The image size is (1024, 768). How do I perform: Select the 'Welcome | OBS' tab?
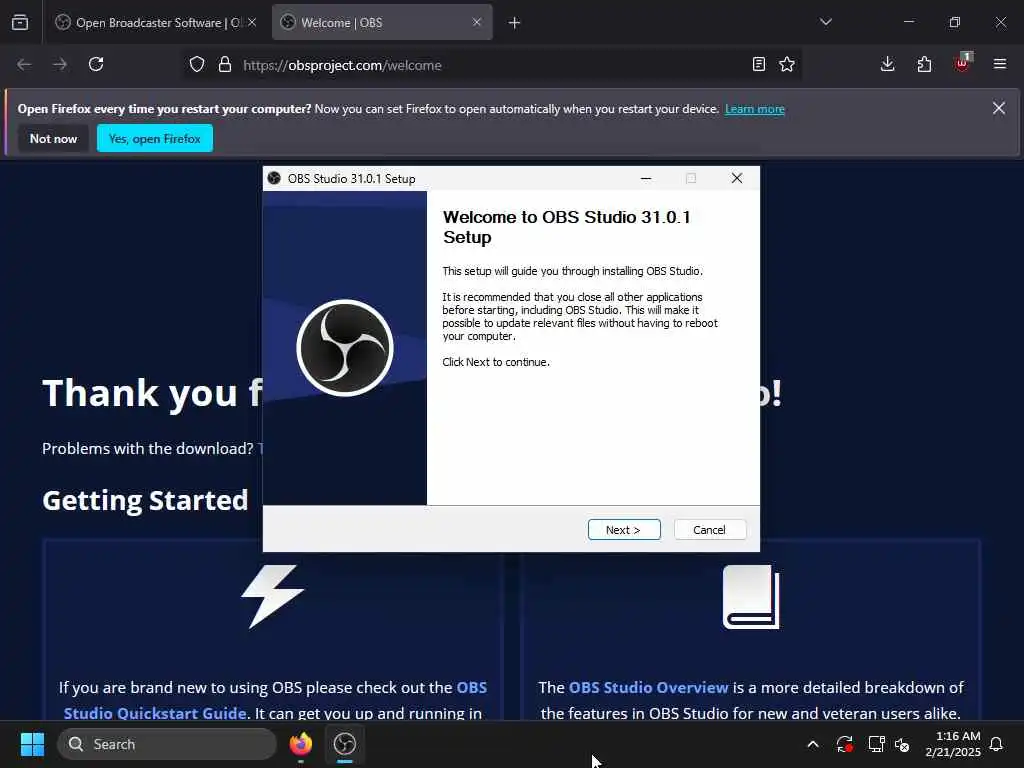click(x=382, y=23)
